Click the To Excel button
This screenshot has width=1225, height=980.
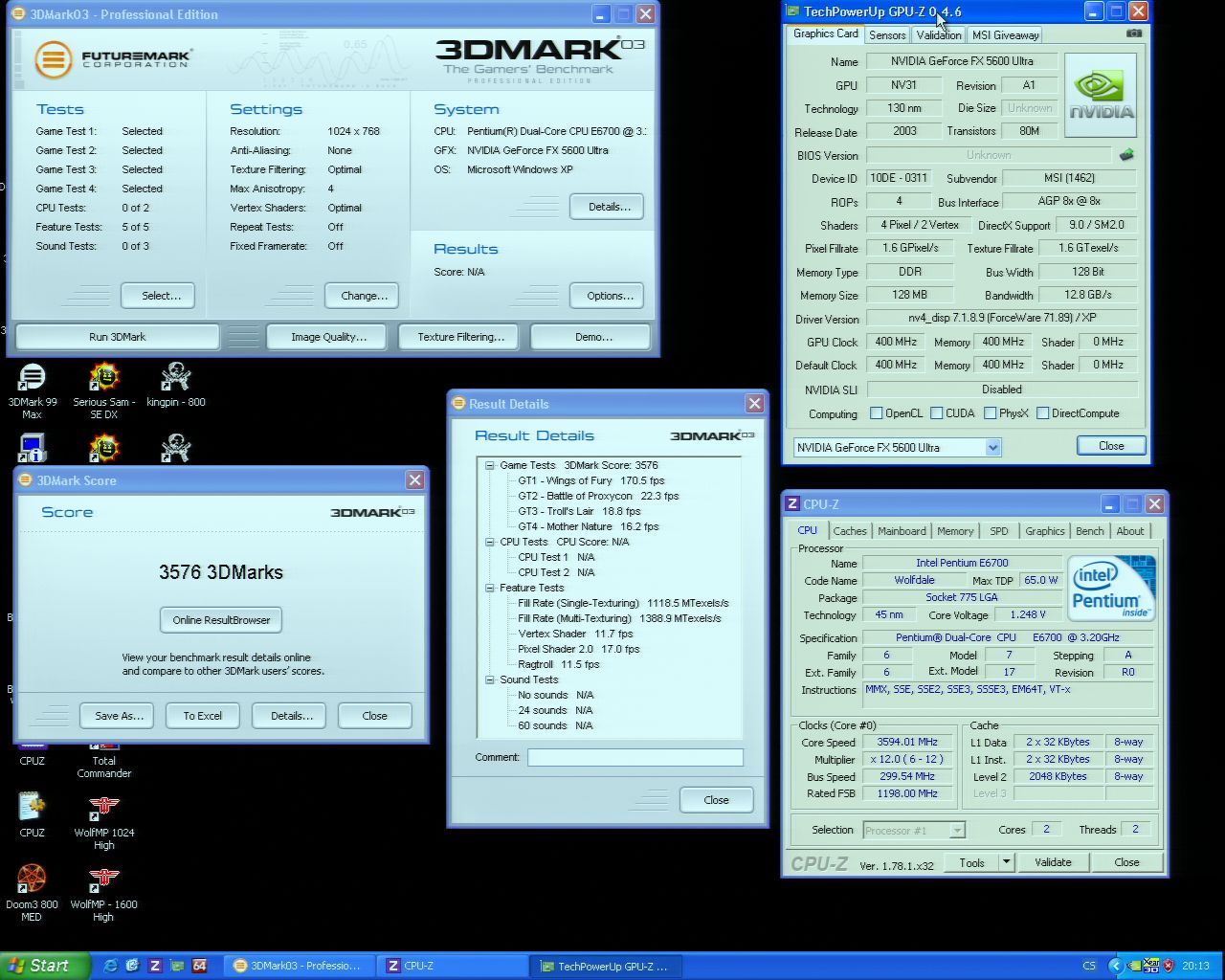pyautogui.click(x=202, y=716)
